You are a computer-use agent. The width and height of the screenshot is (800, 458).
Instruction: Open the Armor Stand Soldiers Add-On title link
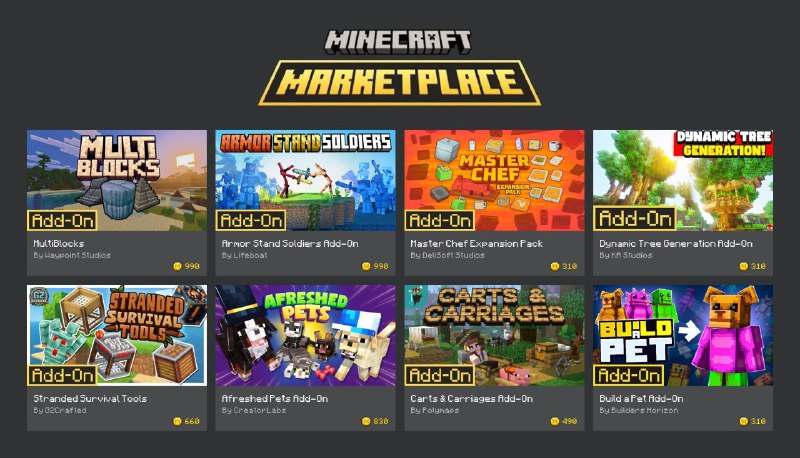coord(290,244)
